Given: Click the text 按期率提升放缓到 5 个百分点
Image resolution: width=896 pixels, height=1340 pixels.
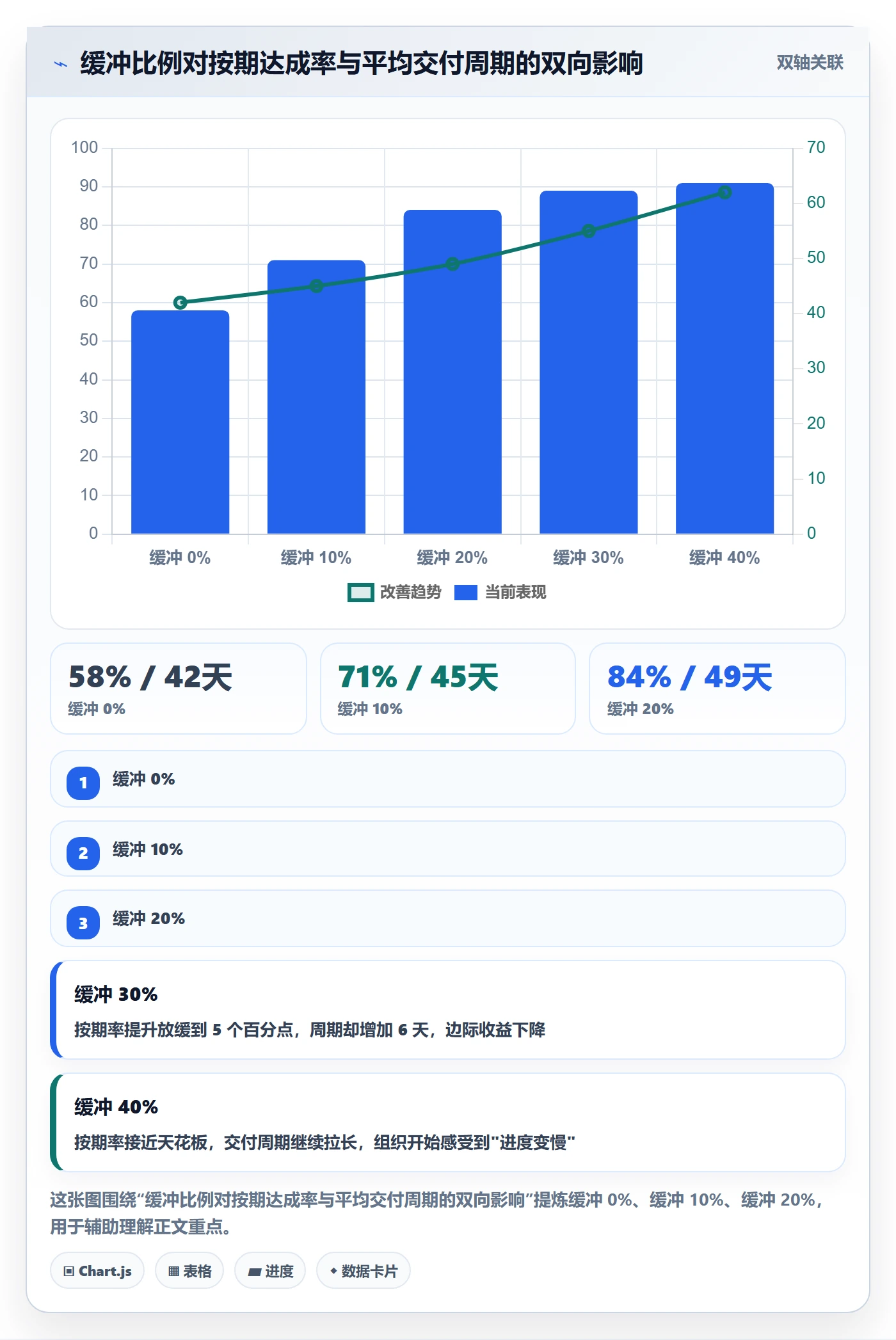Looking at the screenshot, I should [x=184, y=1030].
